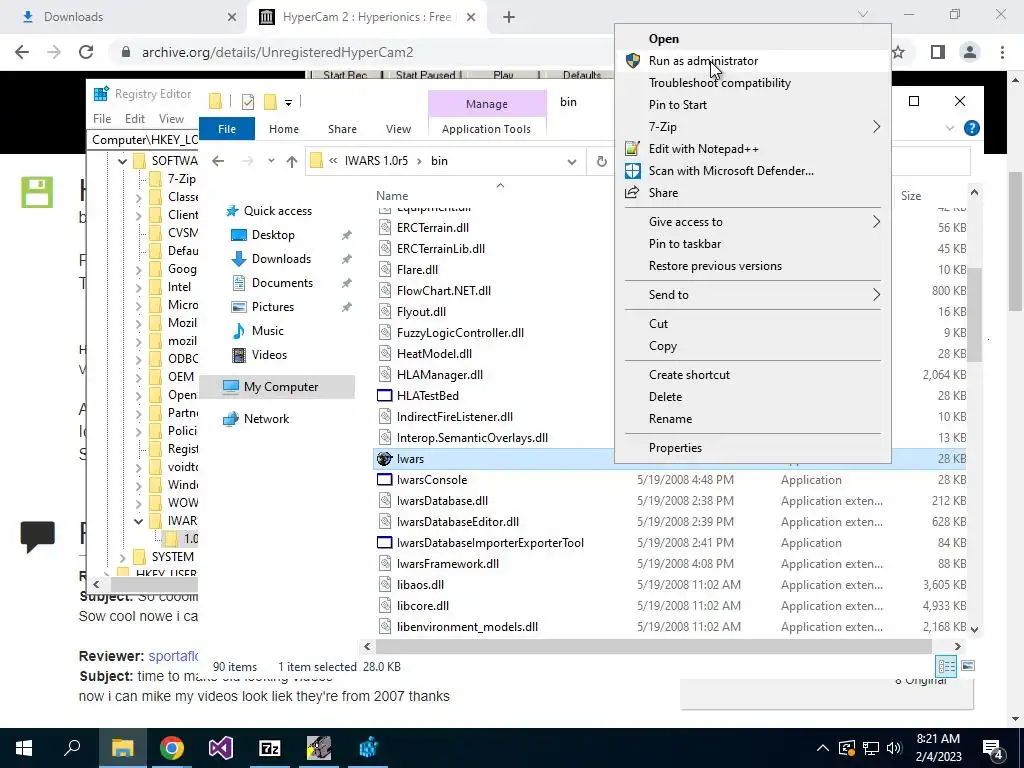Image resolution: width=1024 pixels, height=768 pixels.
Task: Click Run as administrator in context menu
Action: (703, 61)
